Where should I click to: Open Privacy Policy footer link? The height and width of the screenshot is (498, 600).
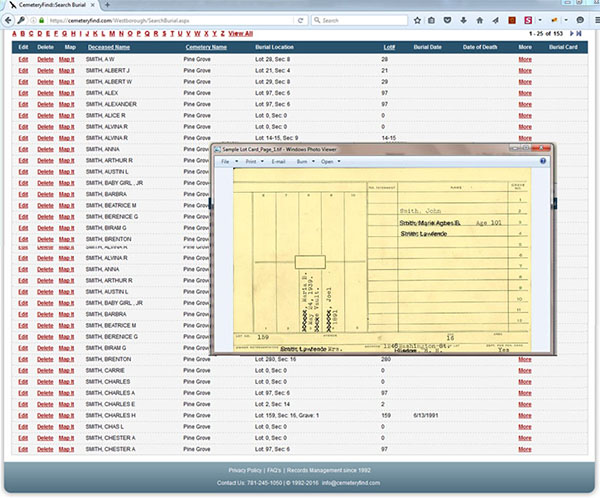click(x=245, y=470)
